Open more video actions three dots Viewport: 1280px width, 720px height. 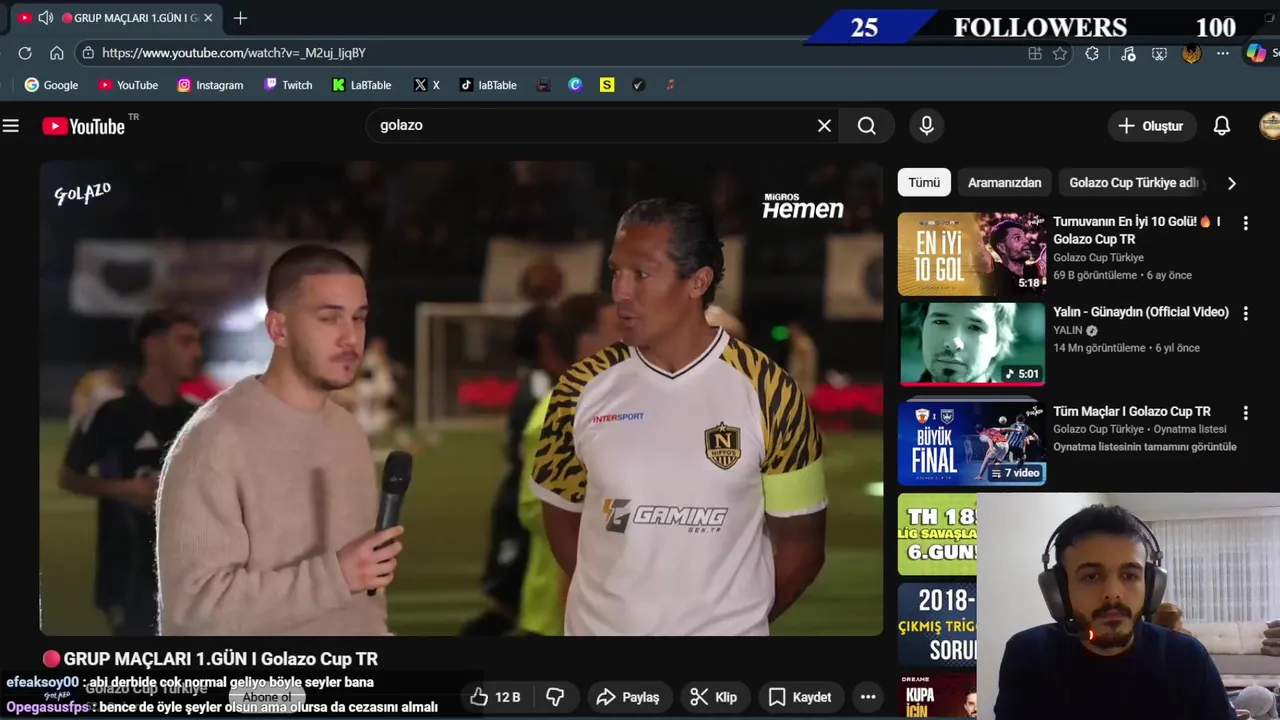tap(868, 697)
